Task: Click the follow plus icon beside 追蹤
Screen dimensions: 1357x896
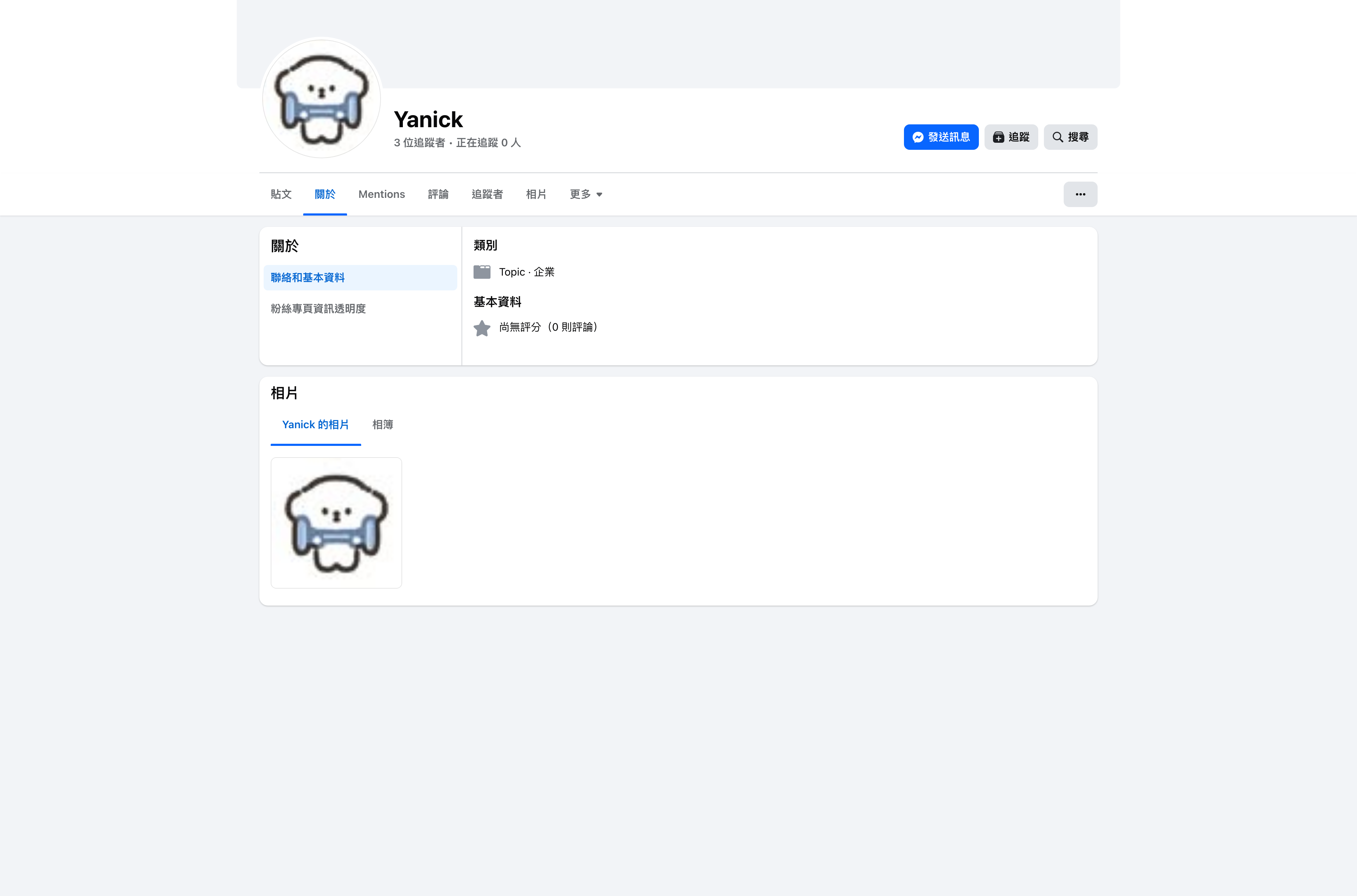Action: (998, 137)
